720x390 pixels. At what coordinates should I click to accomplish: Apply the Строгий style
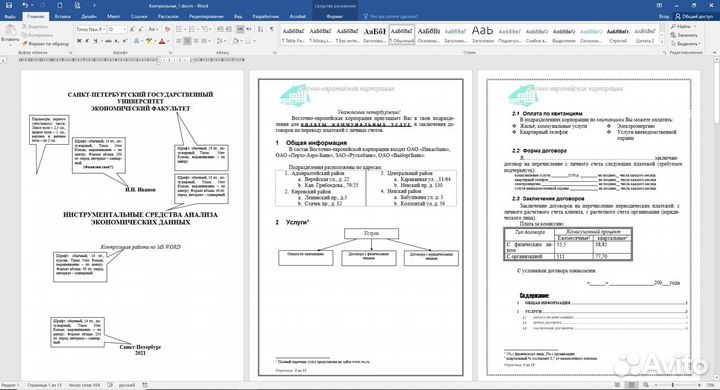[618, 35]
